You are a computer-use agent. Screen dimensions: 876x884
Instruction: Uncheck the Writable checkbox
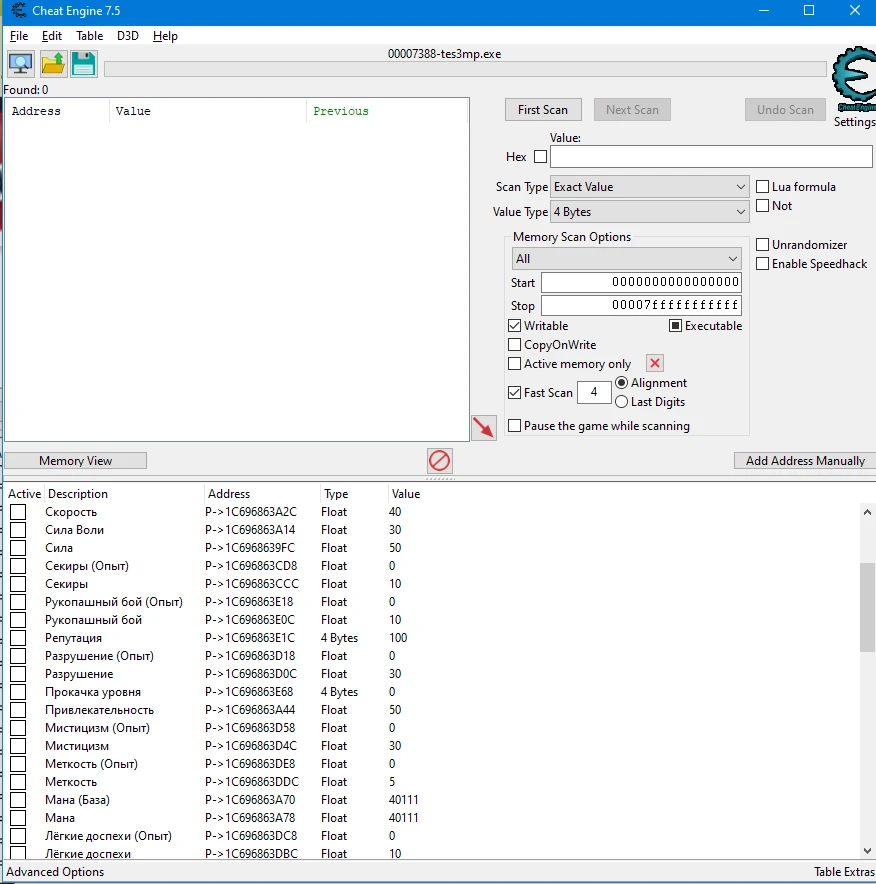514,325
